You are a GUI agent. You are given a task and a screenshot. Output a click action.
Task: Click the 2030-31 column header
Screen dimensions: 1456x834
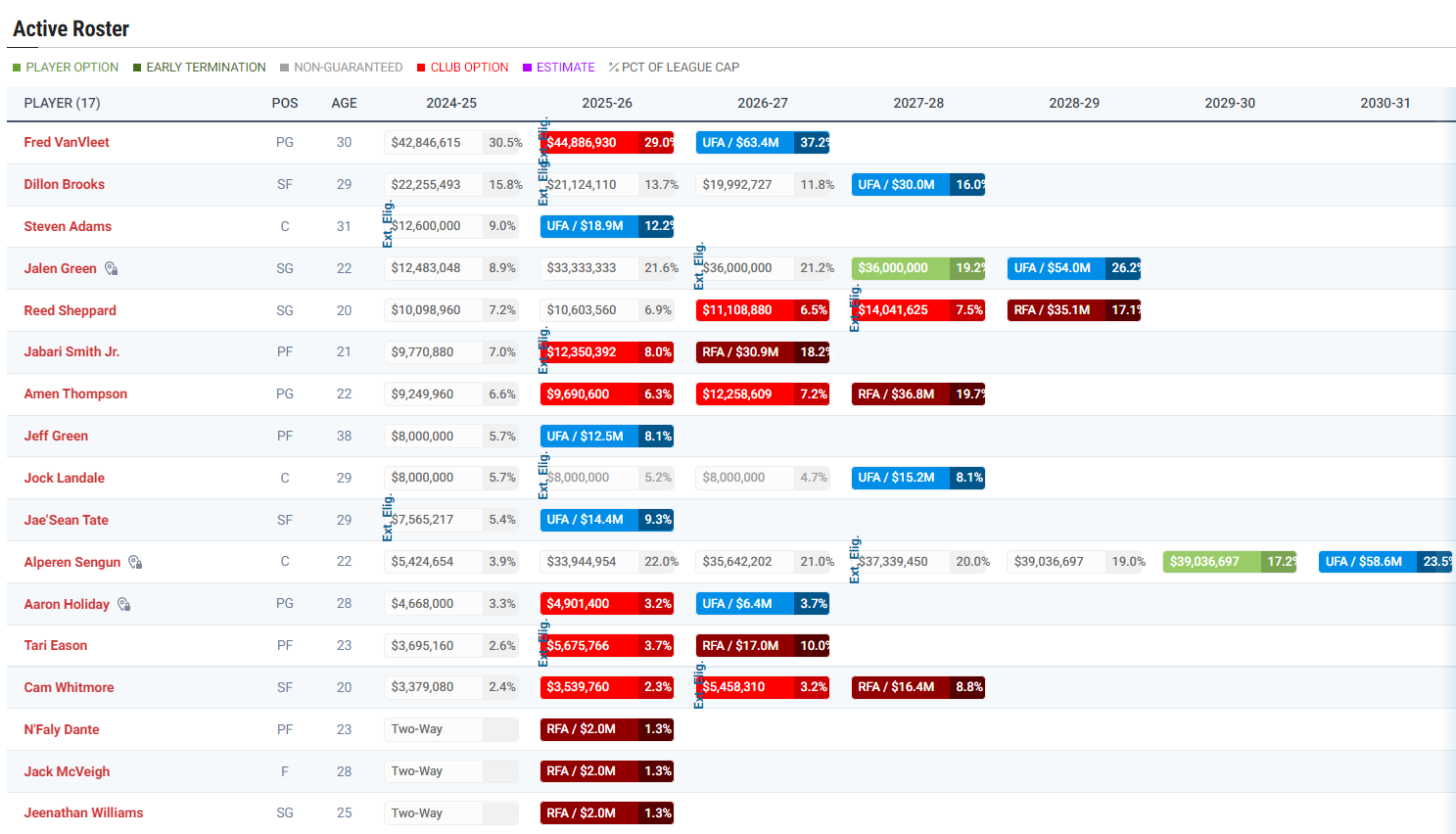click(1386, 103)
